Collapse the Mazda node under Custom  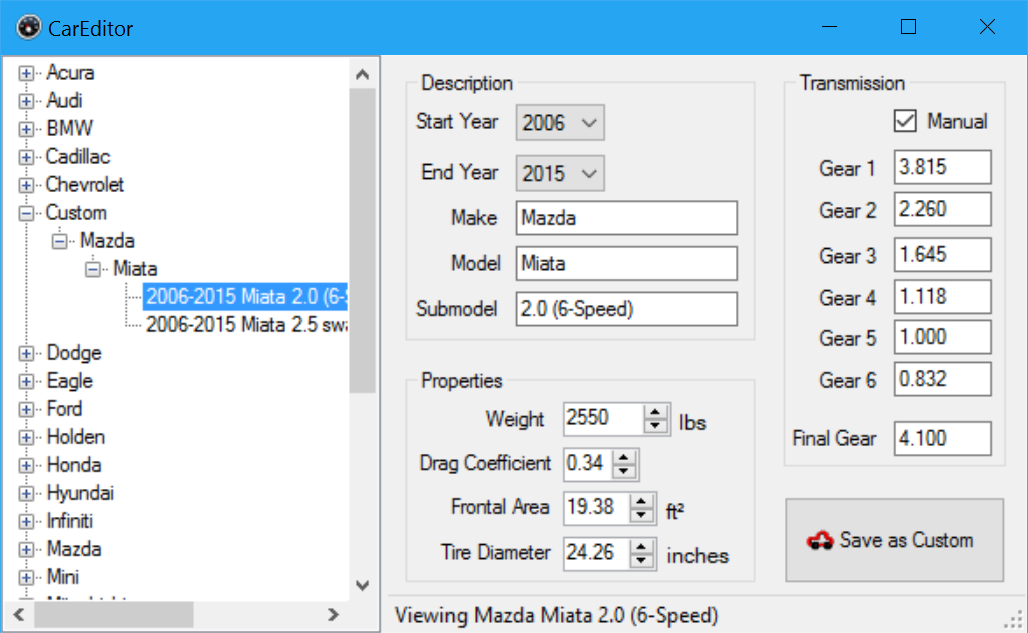[x=60, y=242]
